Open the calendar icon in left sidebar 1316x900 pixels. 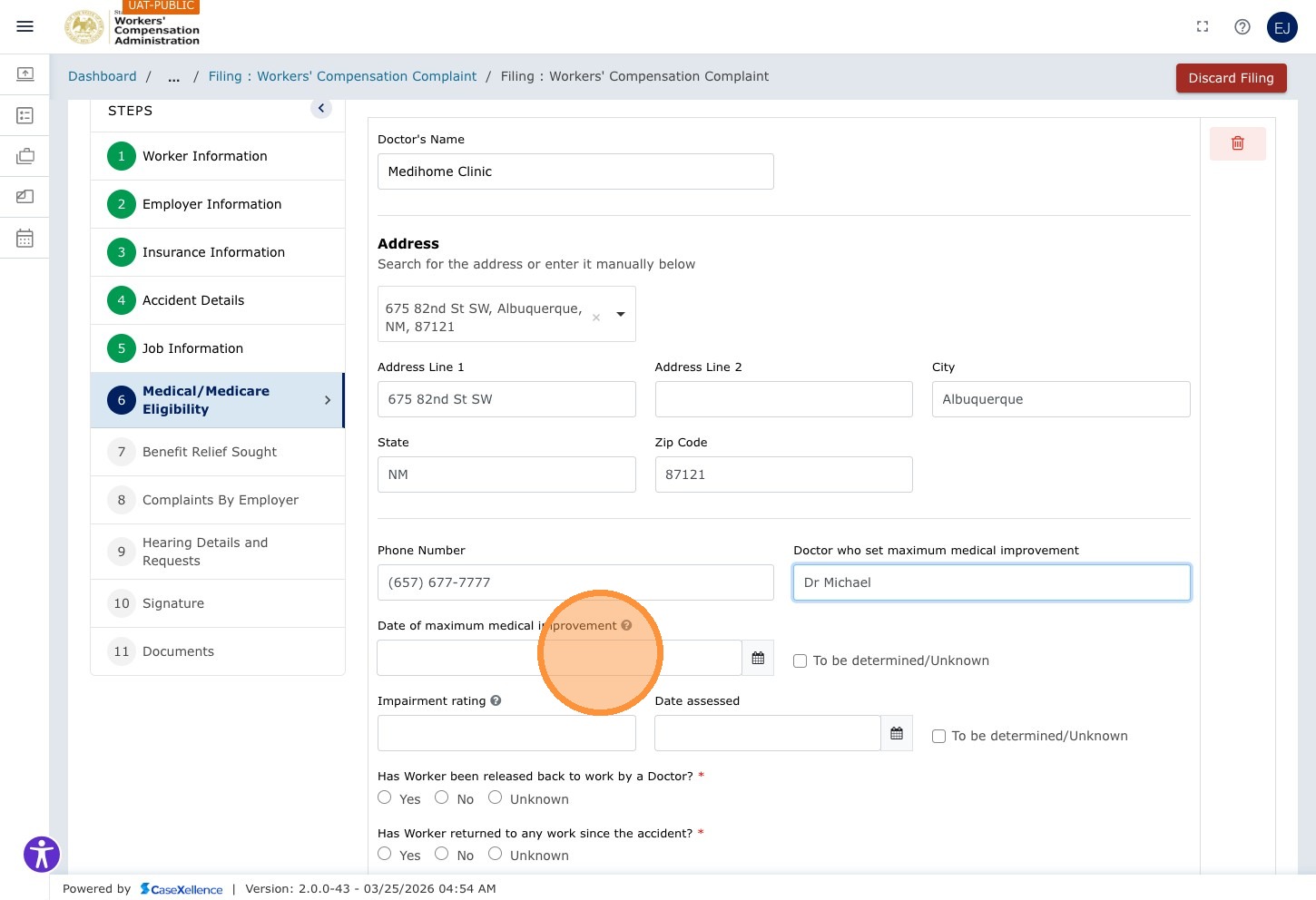25,238
